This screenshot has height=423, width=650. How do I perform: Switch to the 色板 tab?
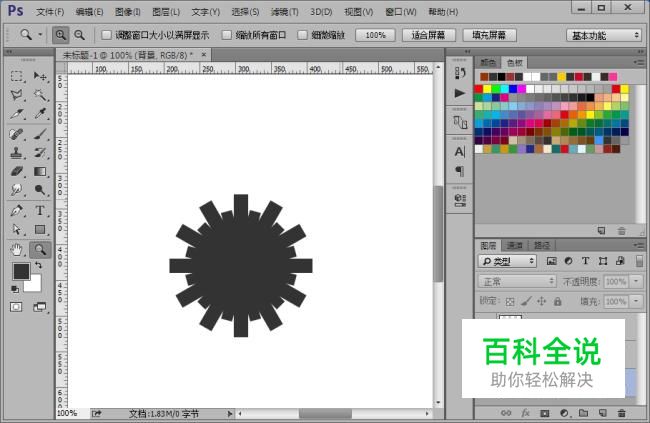pos(514,63)
